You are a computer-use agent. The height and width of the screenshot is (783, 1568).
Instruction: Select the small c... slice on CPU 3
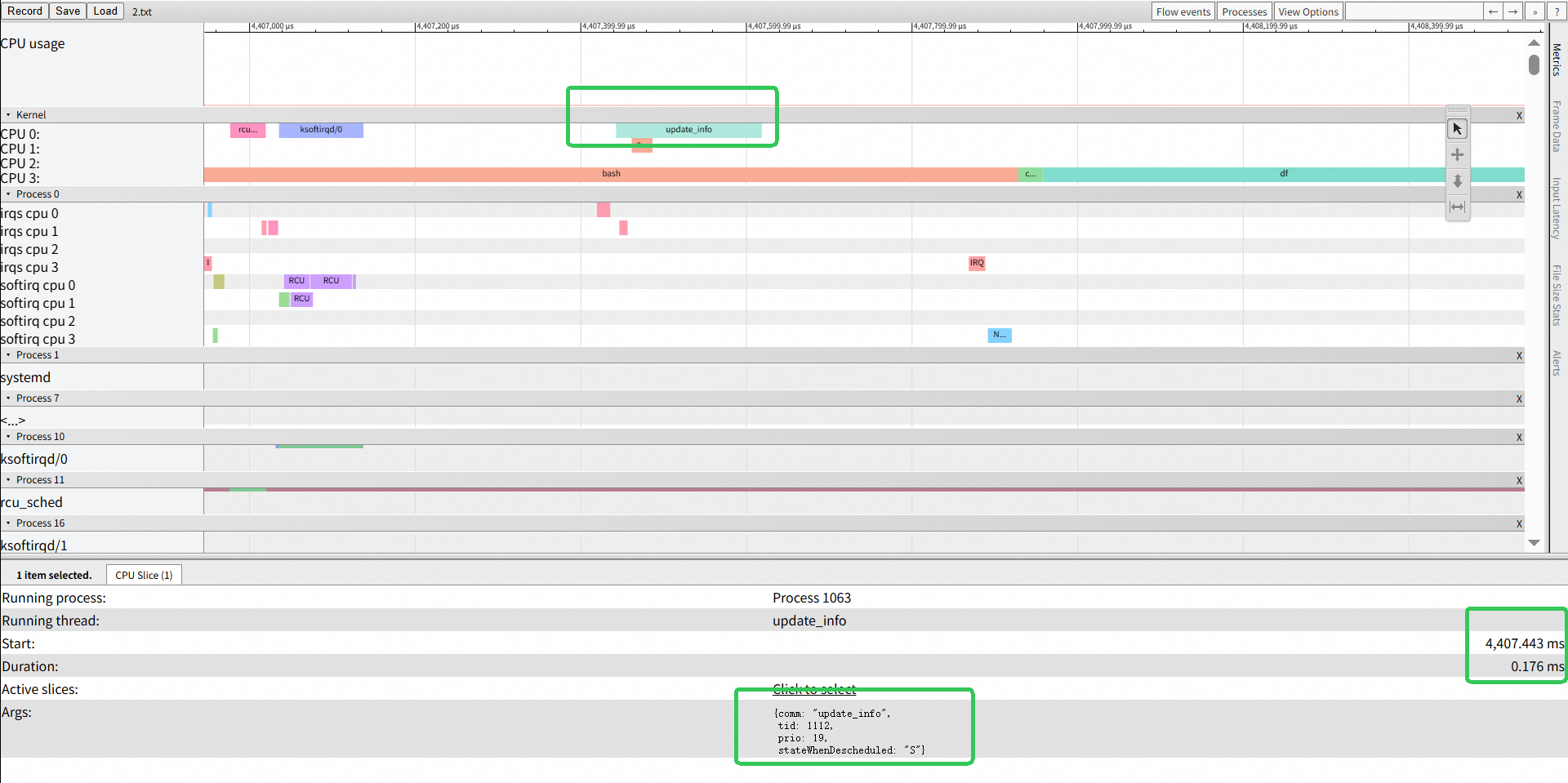tap(1031, 174)
